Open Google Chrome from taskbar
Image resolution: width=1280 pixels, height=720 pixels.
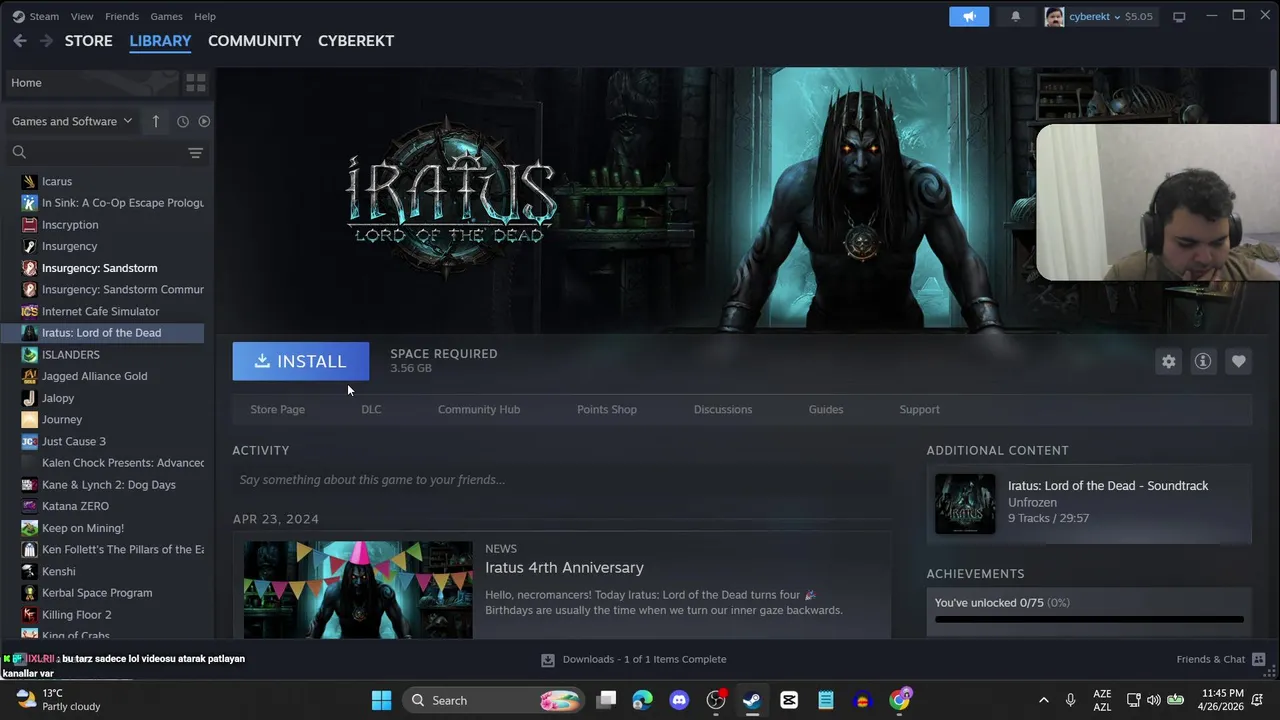coord(900,700)
